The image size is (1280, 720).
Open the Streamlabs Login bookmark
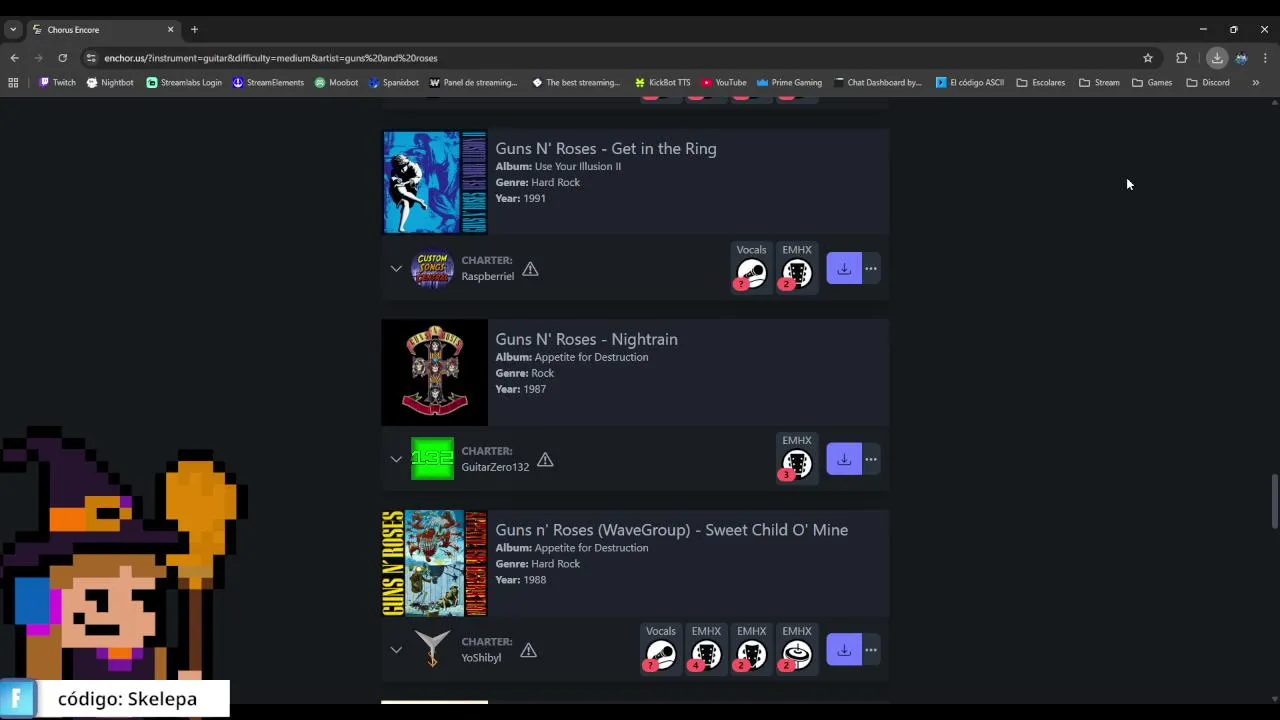[x=184, y=82]
